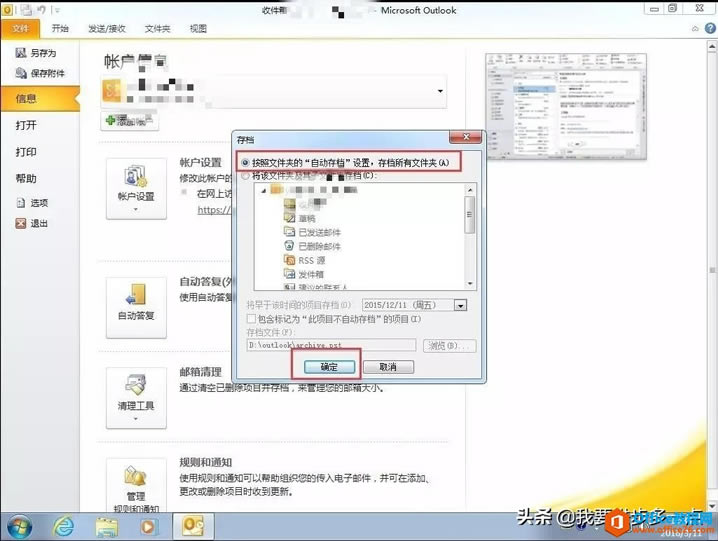
Task: Switch to the 开始 ribbon tab
Action: point(60,28)
